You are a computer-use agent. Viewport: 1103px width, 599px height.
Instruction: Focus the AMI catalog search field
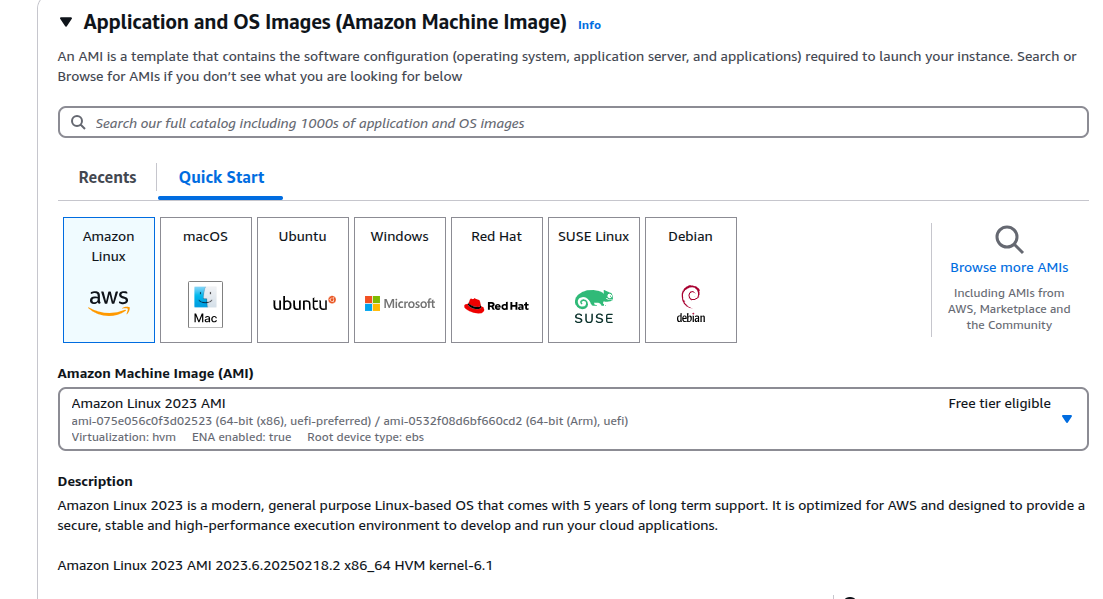tap(573, 122)
